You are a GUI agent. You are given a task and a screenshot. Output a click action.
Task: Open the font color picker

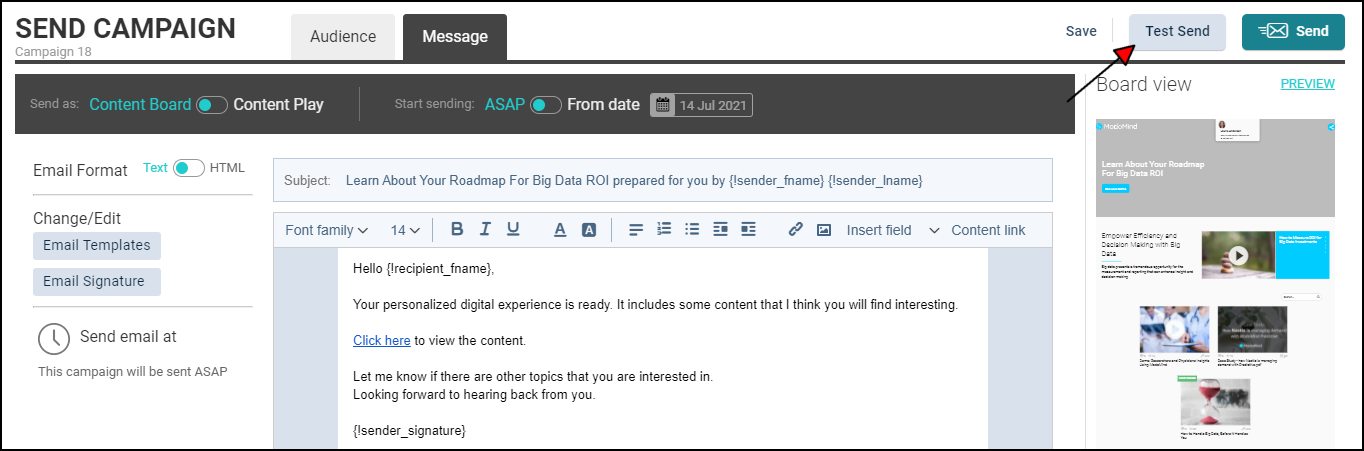pos(560,230)
